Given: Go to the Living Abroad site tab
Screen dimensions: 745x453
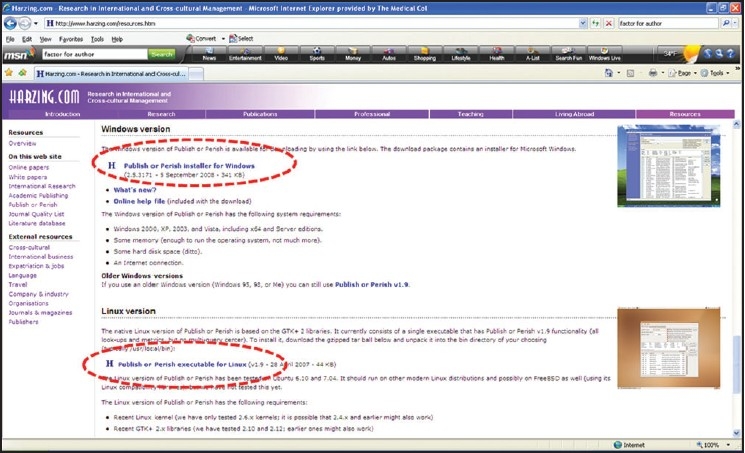Looking at the screenshot, I should coord(574,114).
